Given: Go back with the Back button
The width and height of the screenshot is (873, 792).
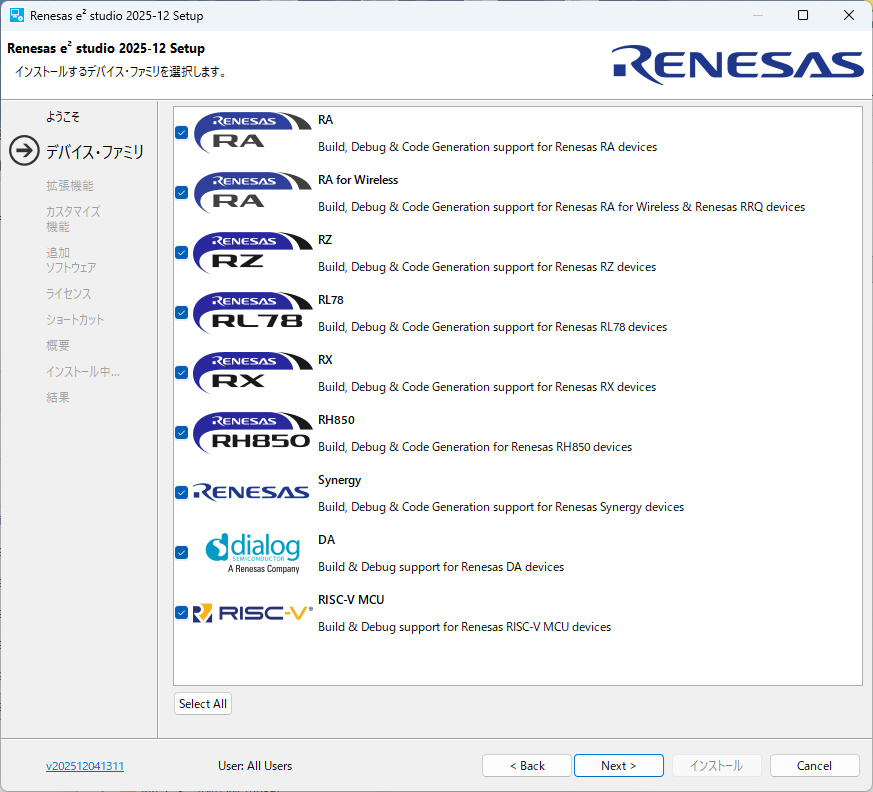Looking at the screenshot, I should 527,766.
